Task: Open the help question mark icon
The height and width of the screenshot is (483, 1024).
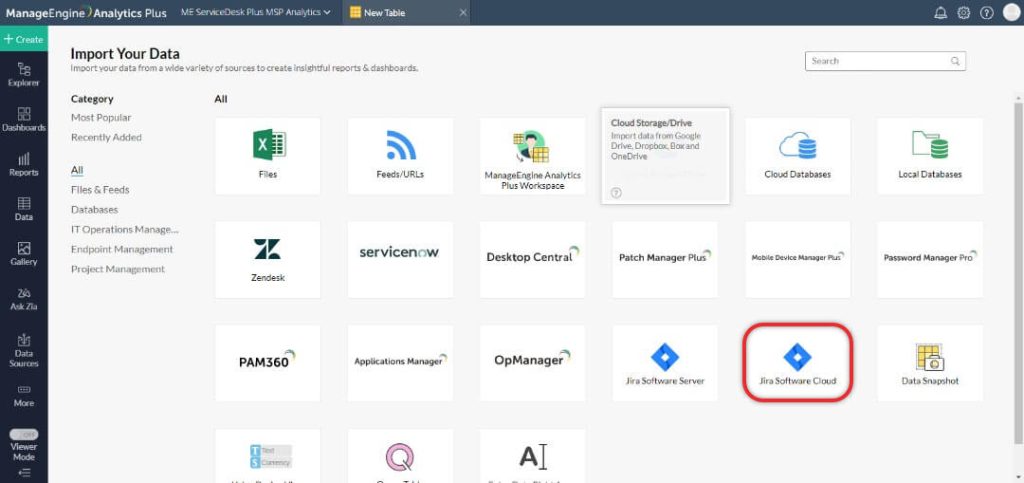Action: 986,13
